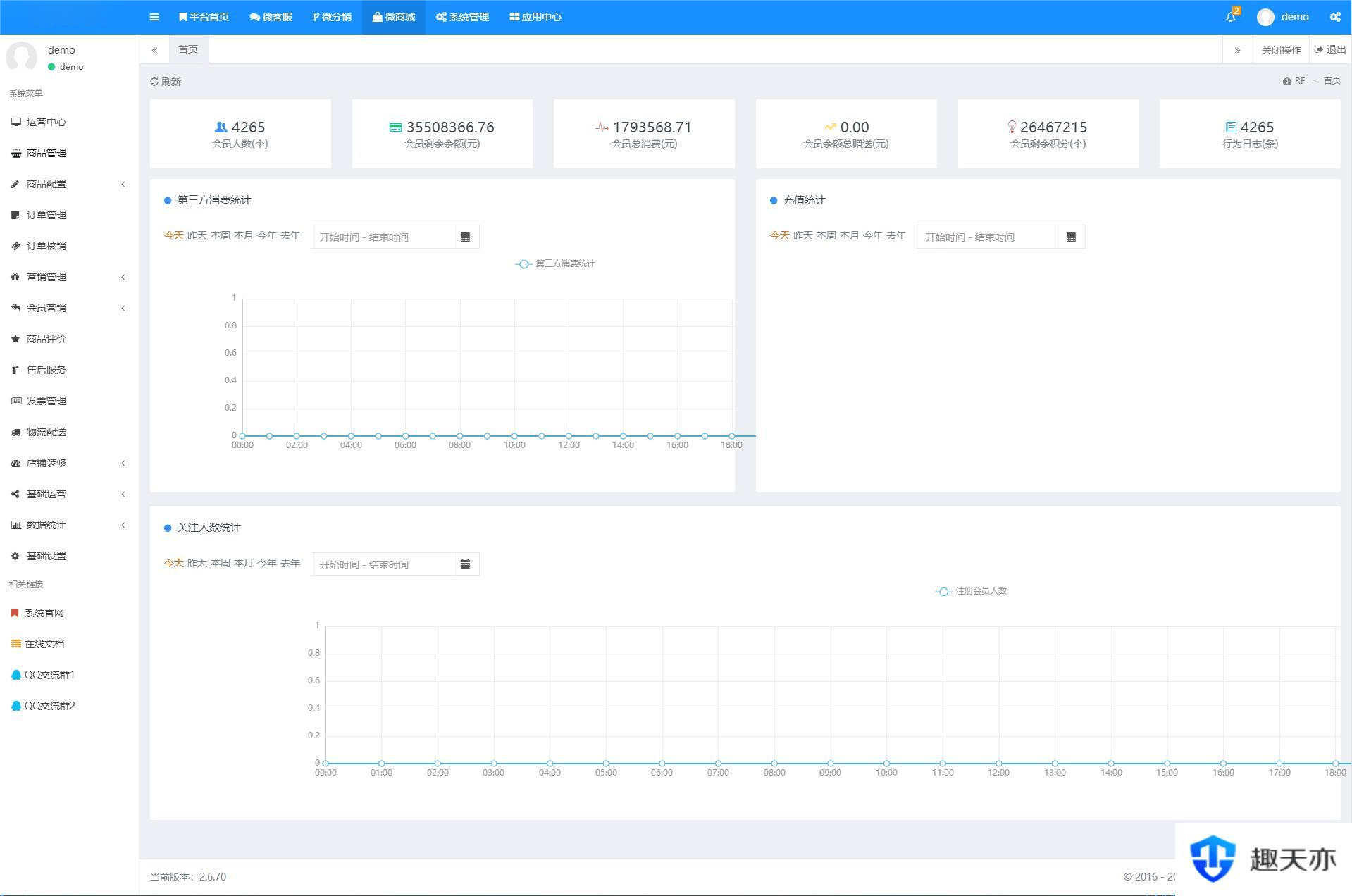Viewport: 1352px width, 896px height.
Task: Select 本周 filter in 第三方消费统计
Action: [221, 235]
